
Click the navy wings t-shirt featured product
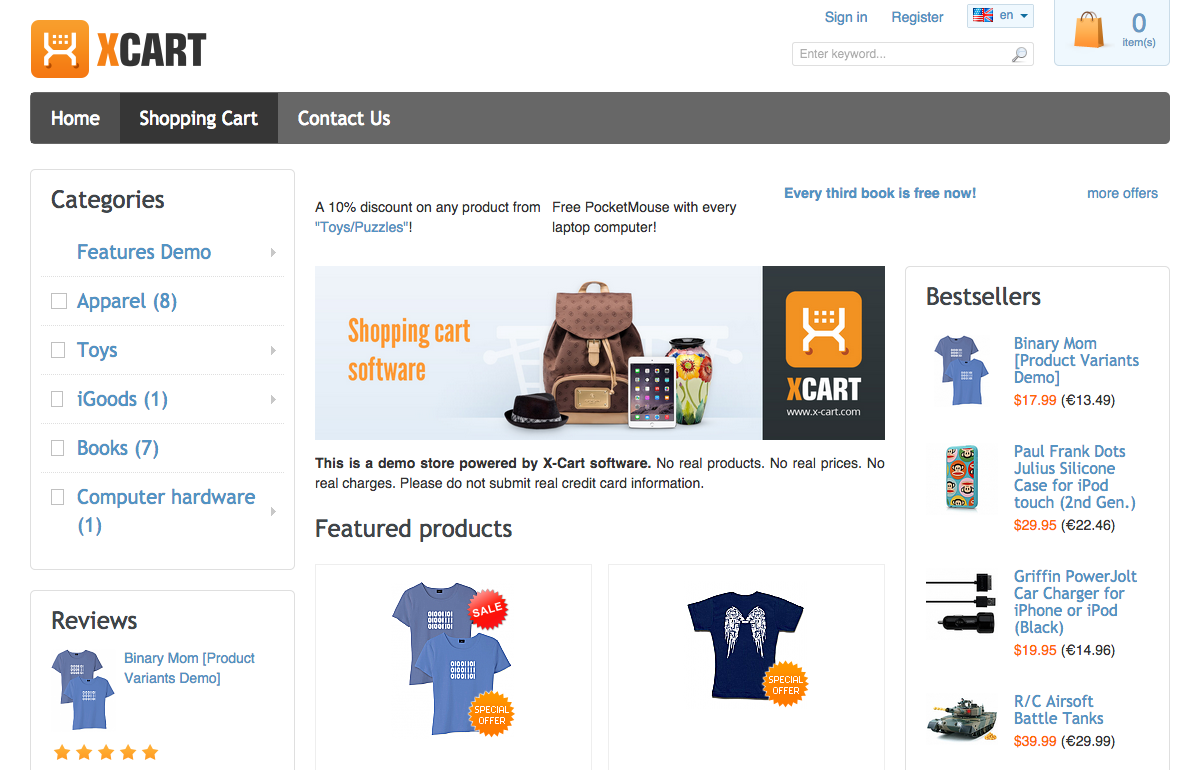[746, 639]
